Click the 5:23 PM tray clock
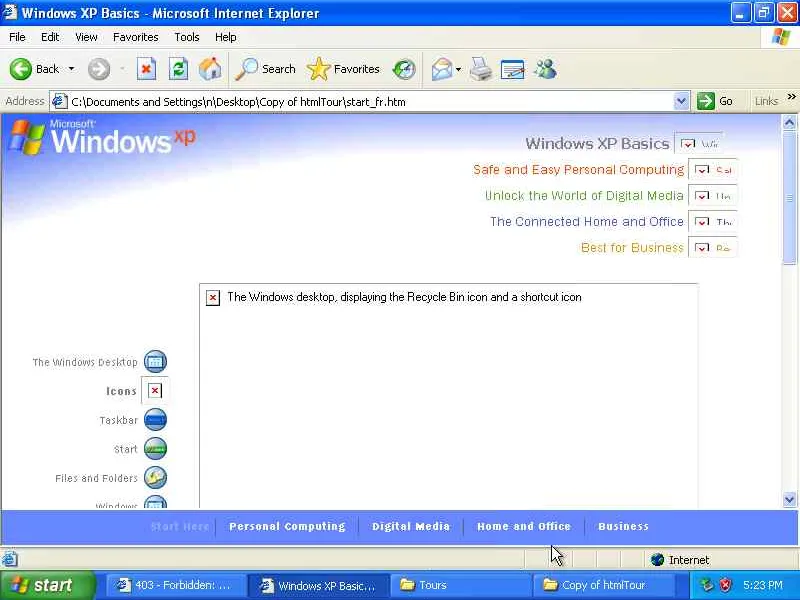 coord(763,585)
